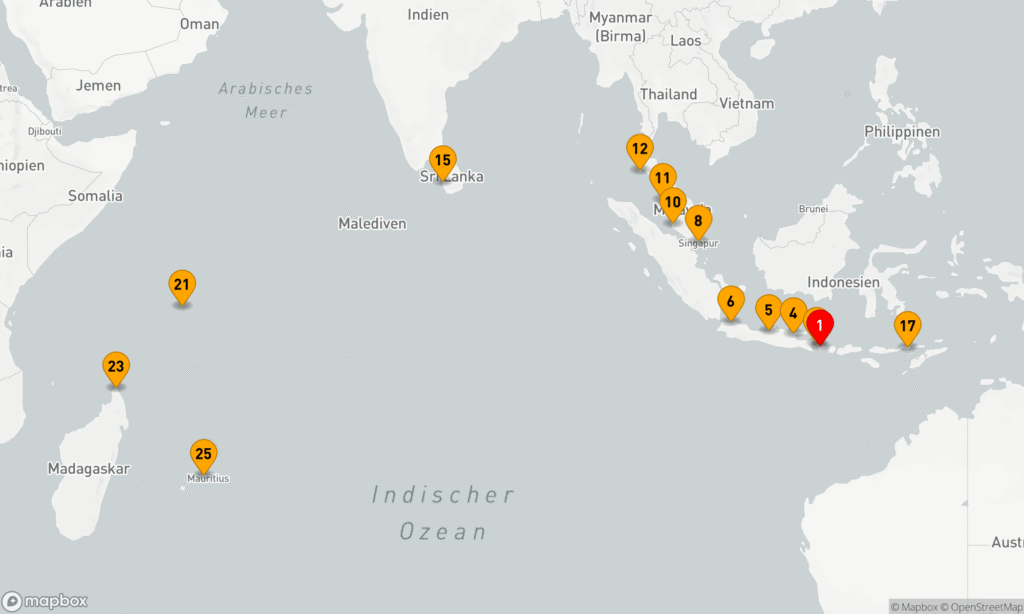1024x614 pixels.
Task: Click the red marker numbered 1
Action: (819, 325)
